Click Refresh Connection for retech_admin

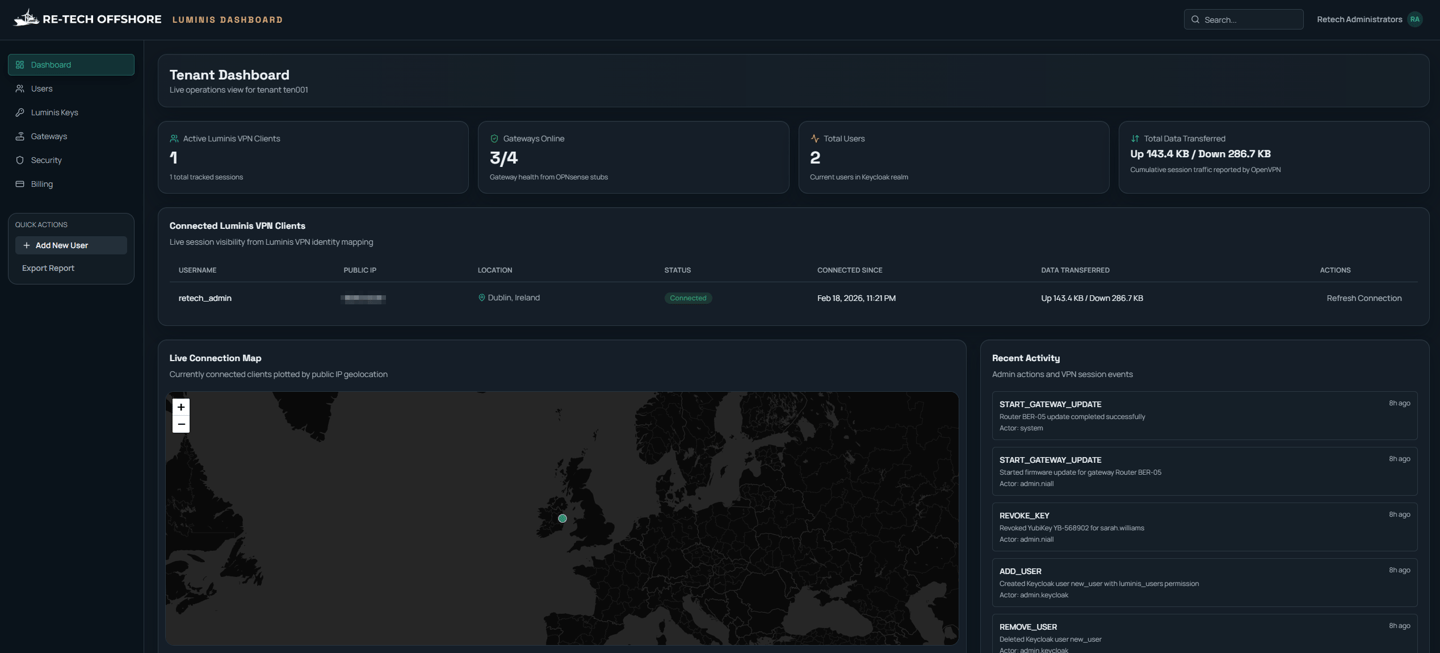[1363, 298]
